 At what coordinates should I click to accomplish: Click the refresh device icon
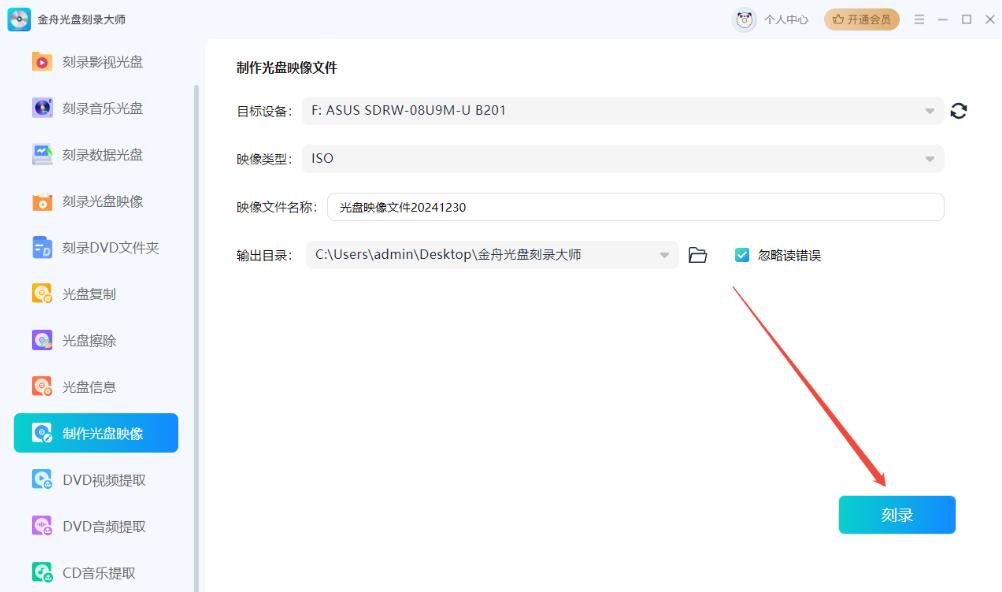(958, 111)
